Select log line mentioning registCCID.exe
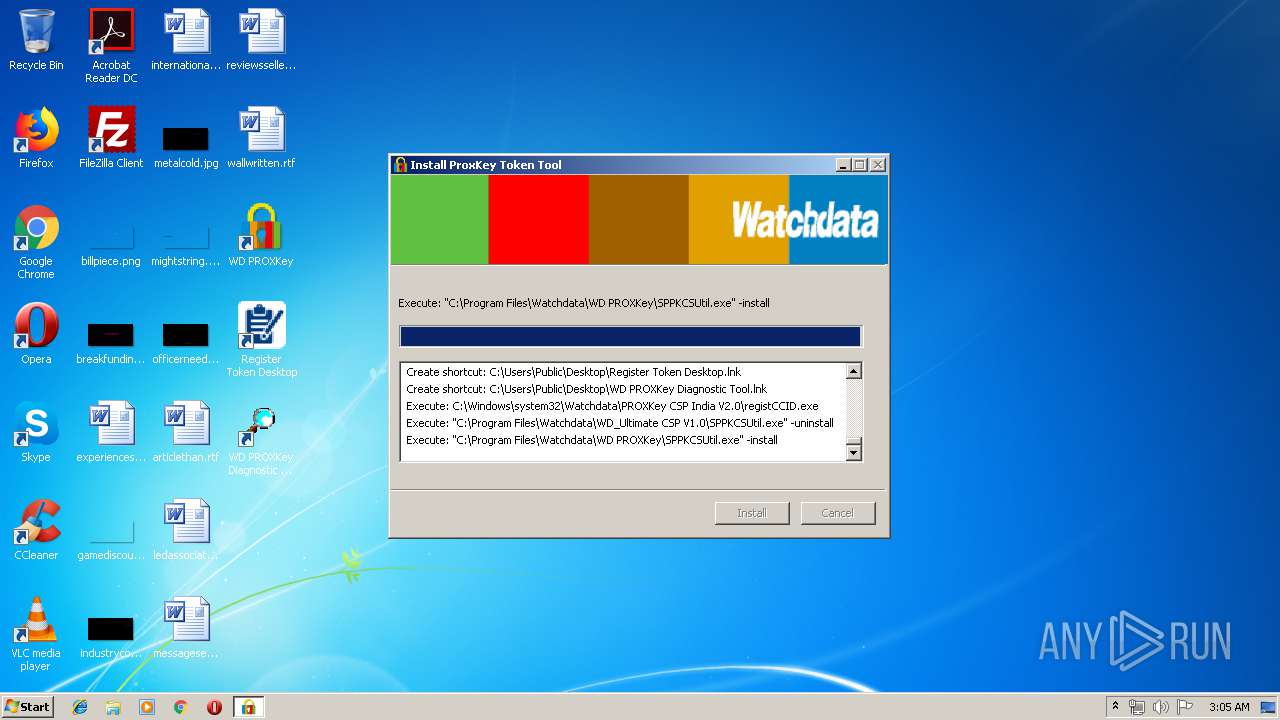Image resolution: width=1280 pixels, height=720 pixels. tap(612, 406)
